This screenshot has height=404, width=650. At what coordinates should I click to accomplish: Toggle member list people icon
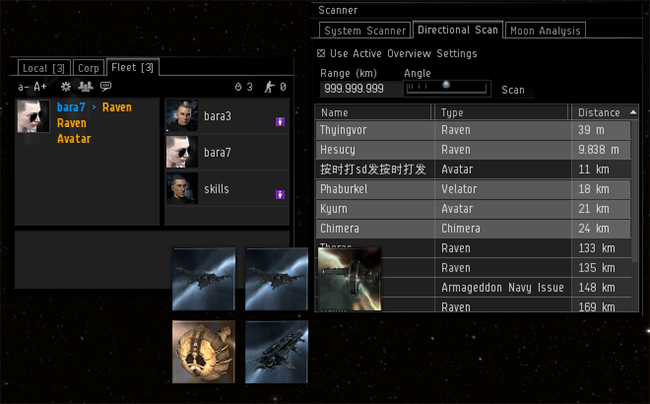(x=85, y=87)
